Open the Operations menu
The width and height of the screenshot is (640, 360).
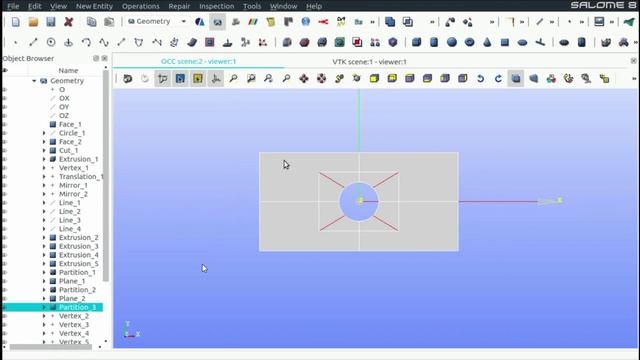pos(140,6)
